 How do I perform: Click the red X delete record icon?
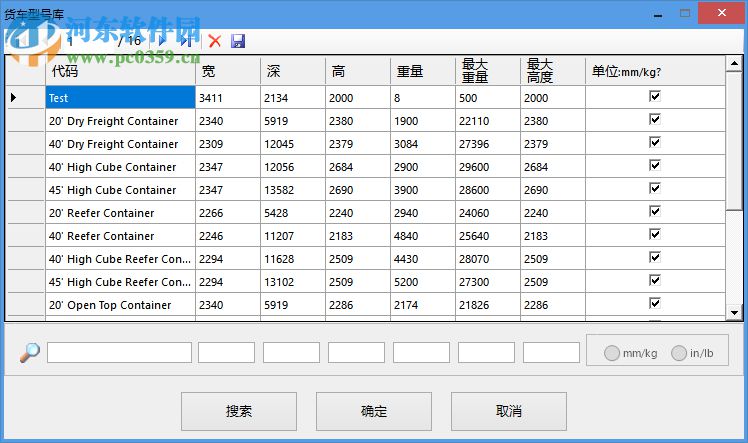click(215, 41)
